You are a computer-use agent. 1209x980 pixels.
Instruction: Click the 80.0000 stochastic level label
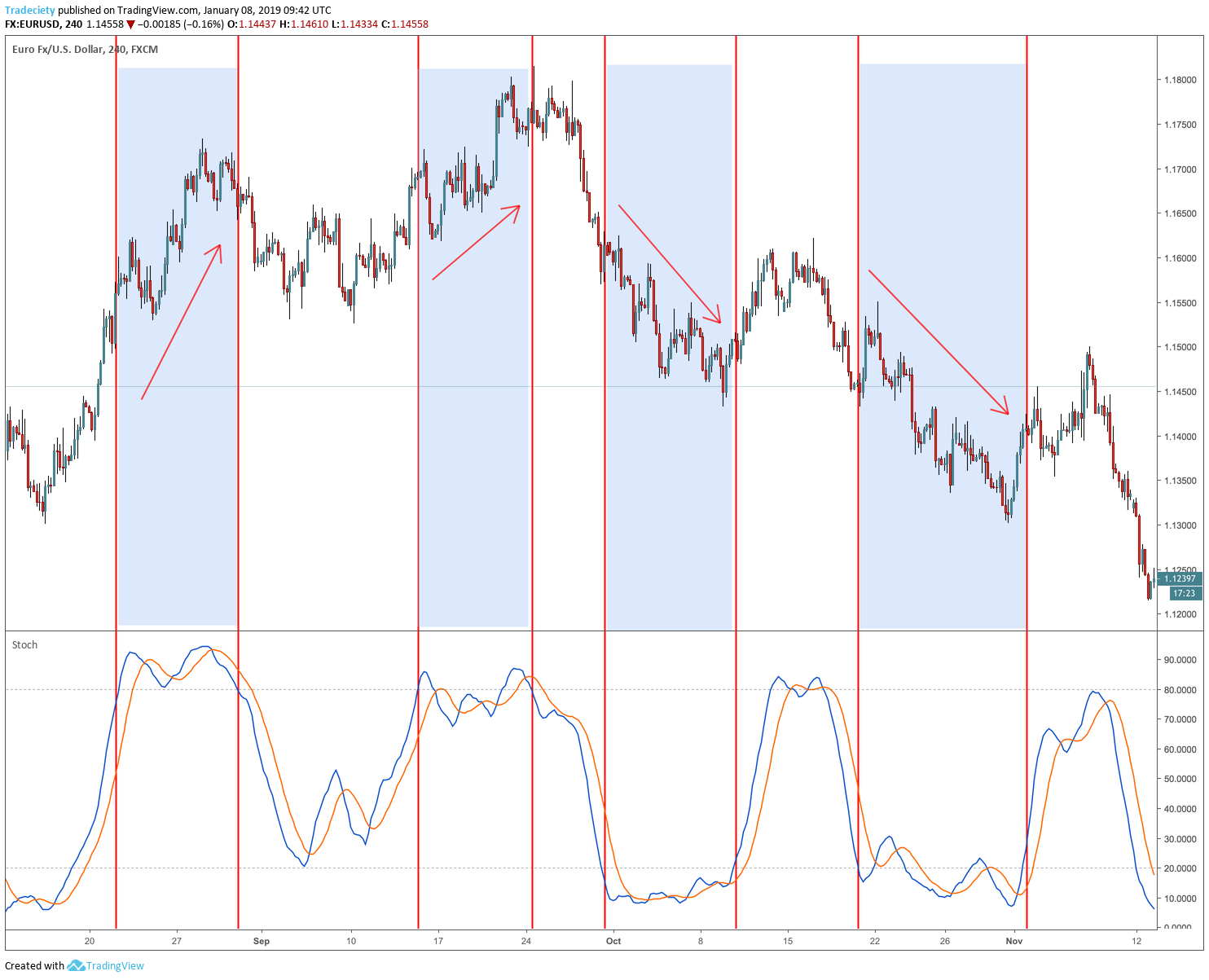pyautogui.click(x=1180, y=690)
